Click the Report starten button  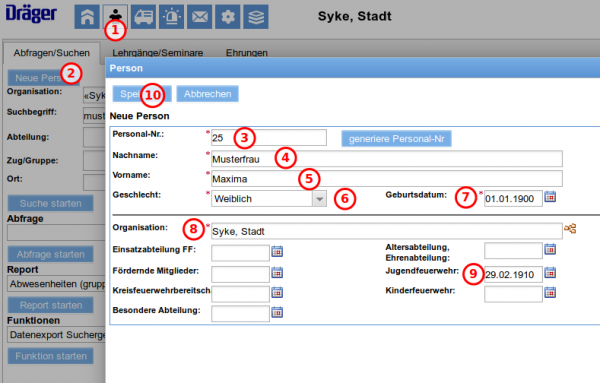pyautogui.click(x=51, y=305)
